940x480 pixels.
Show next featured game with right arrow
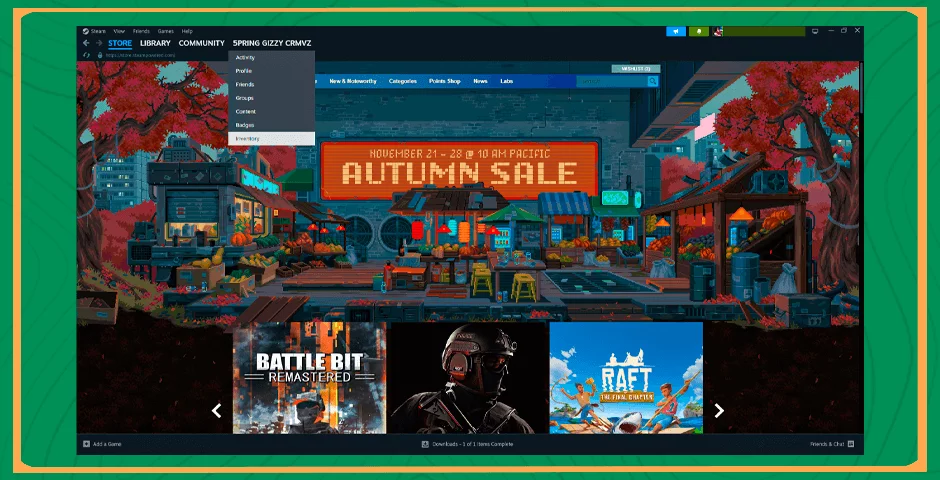(719, 410)
